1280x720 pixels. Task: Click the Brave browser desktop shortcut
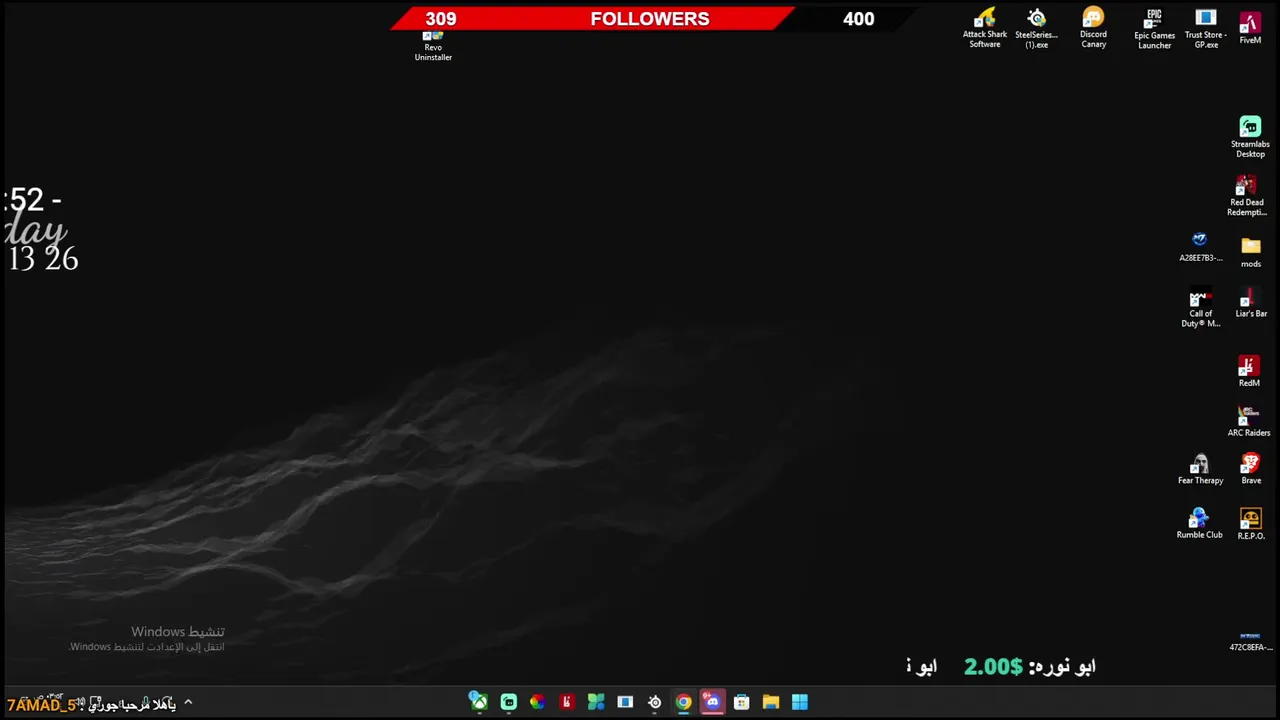coord(1251,469)
